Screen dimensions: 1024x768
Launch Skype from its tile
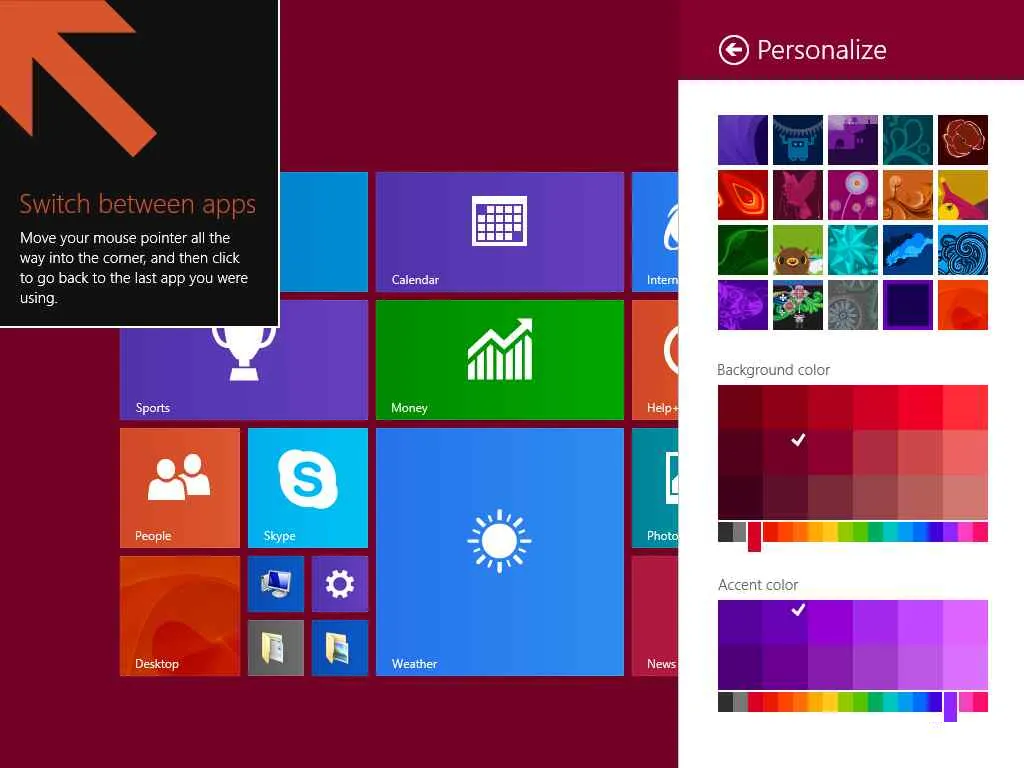(x=308, y=488)
